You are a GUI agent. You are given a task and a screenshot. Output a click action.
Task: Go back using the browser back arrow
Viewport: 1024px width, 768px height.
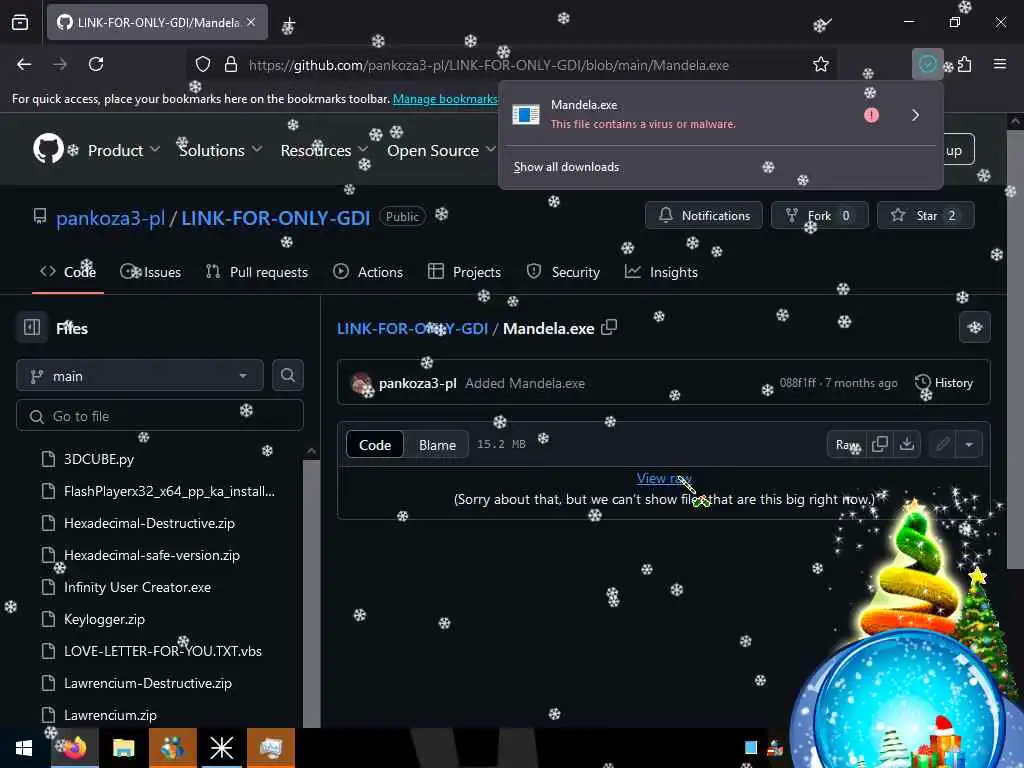click(24, 64)
